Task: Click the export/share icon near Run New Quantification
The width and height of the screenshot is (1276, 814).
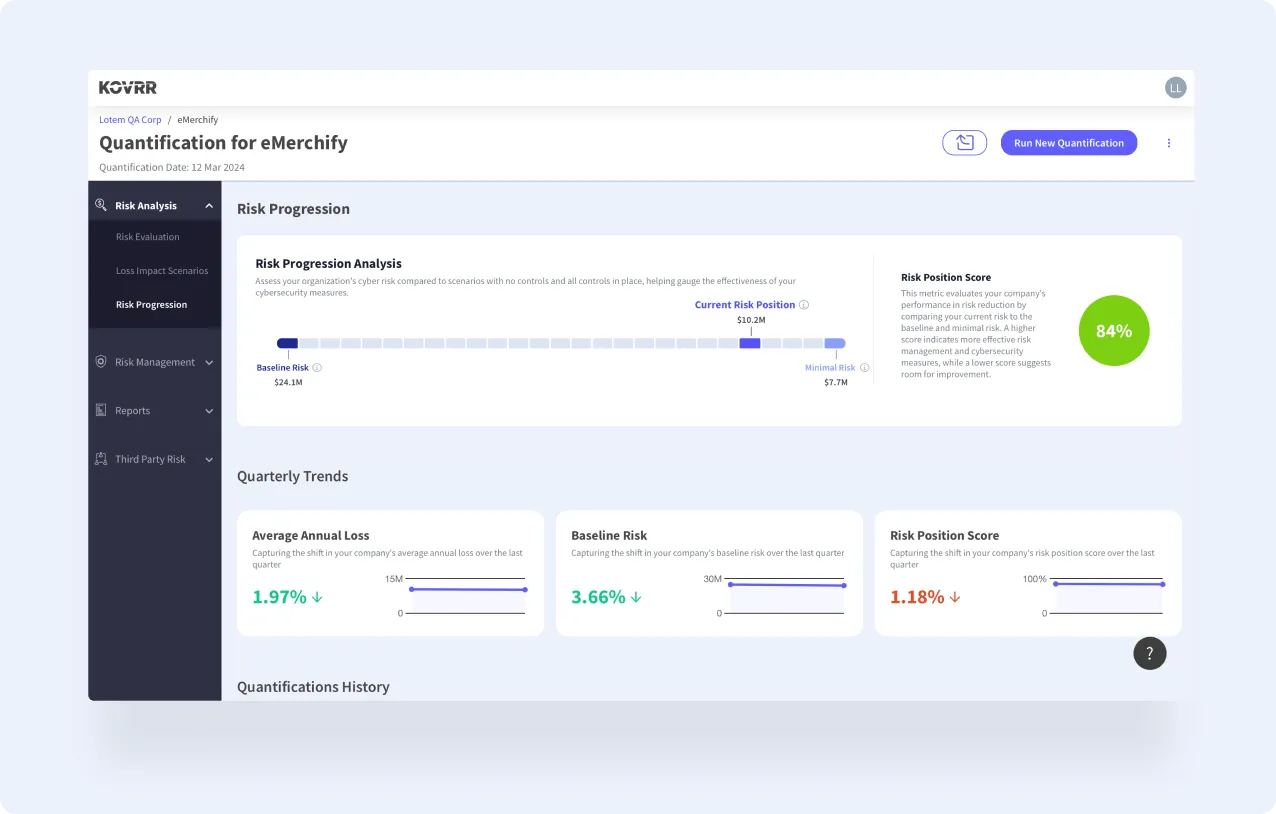Action: click(x=963, y=142)
